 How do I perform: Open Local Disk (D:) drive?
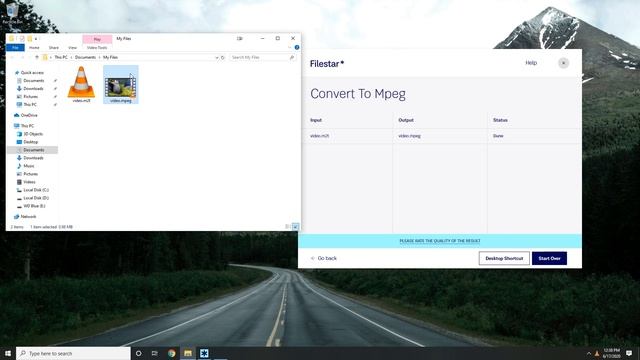[36, 198]
